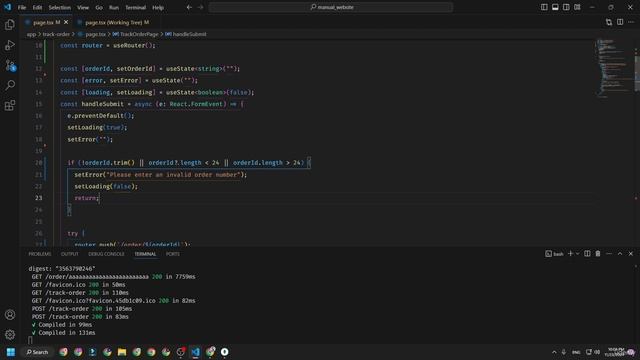Toggle the bottom panel layout icon
Screen dimensions: 640x360
pos(555,7)
